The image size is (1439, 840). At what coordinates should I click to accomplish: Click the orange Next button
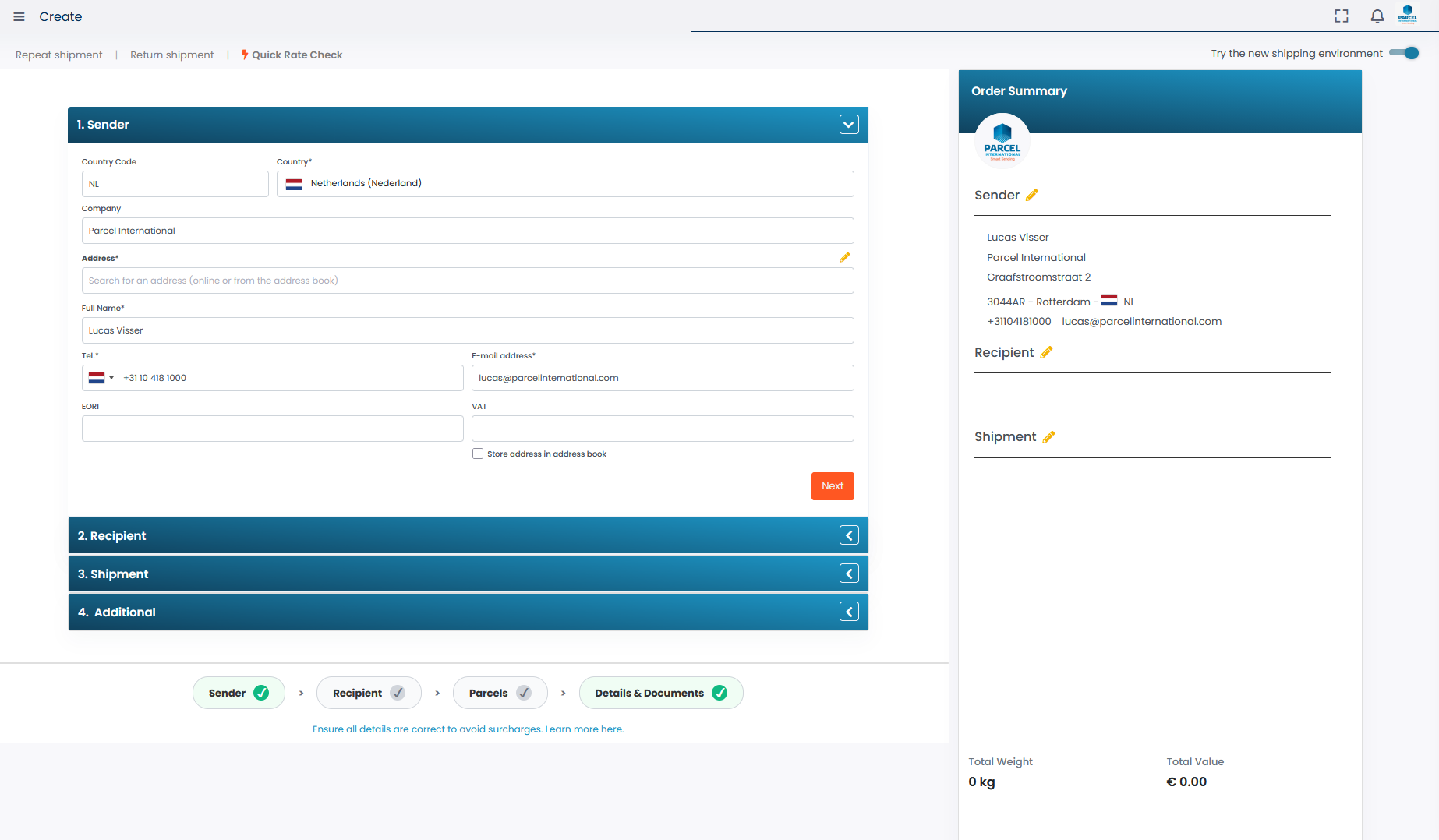click(x=833, y=486)
